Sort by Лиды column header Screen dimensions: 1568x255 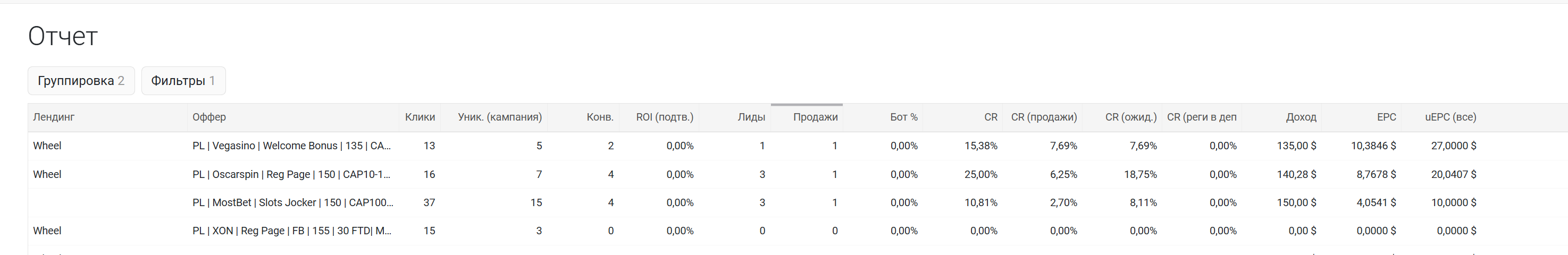(x=751, y=117)
